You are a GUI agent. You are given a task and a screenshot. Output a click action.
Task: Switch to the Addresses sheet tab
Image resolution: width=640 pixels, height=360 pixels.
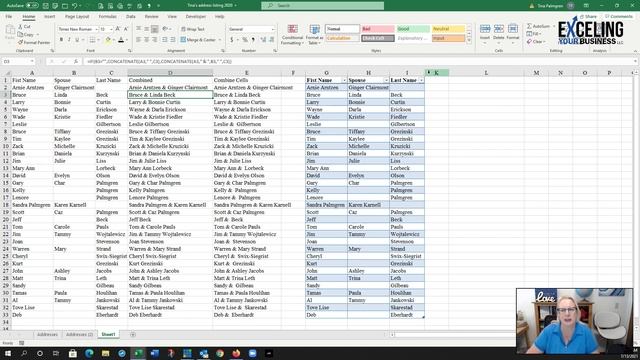[47, 334]
